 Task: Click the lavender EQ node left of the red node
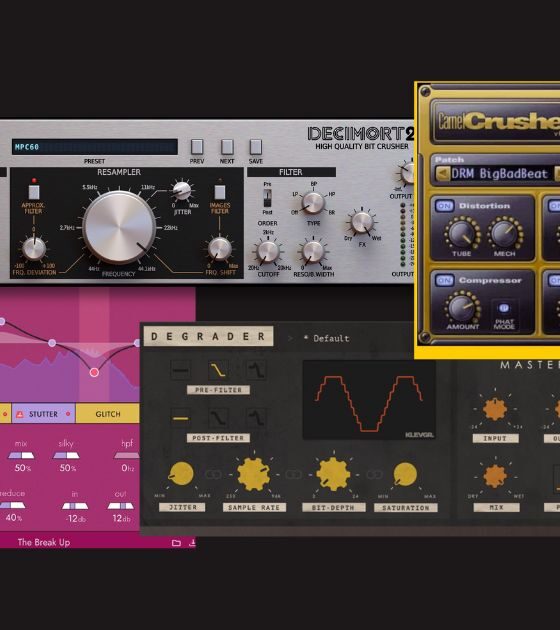tap(52, 343)
